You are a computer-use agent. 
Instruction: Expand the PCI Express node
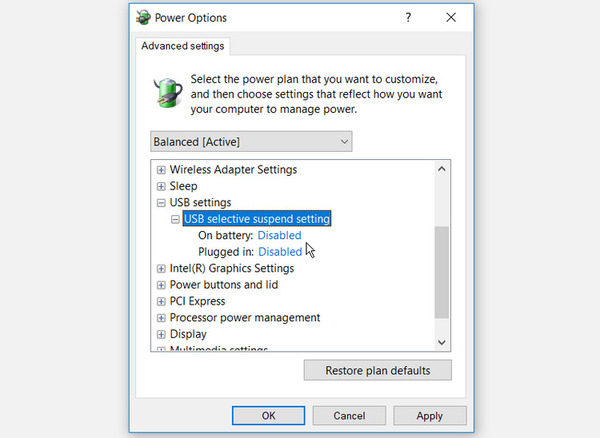161,301
